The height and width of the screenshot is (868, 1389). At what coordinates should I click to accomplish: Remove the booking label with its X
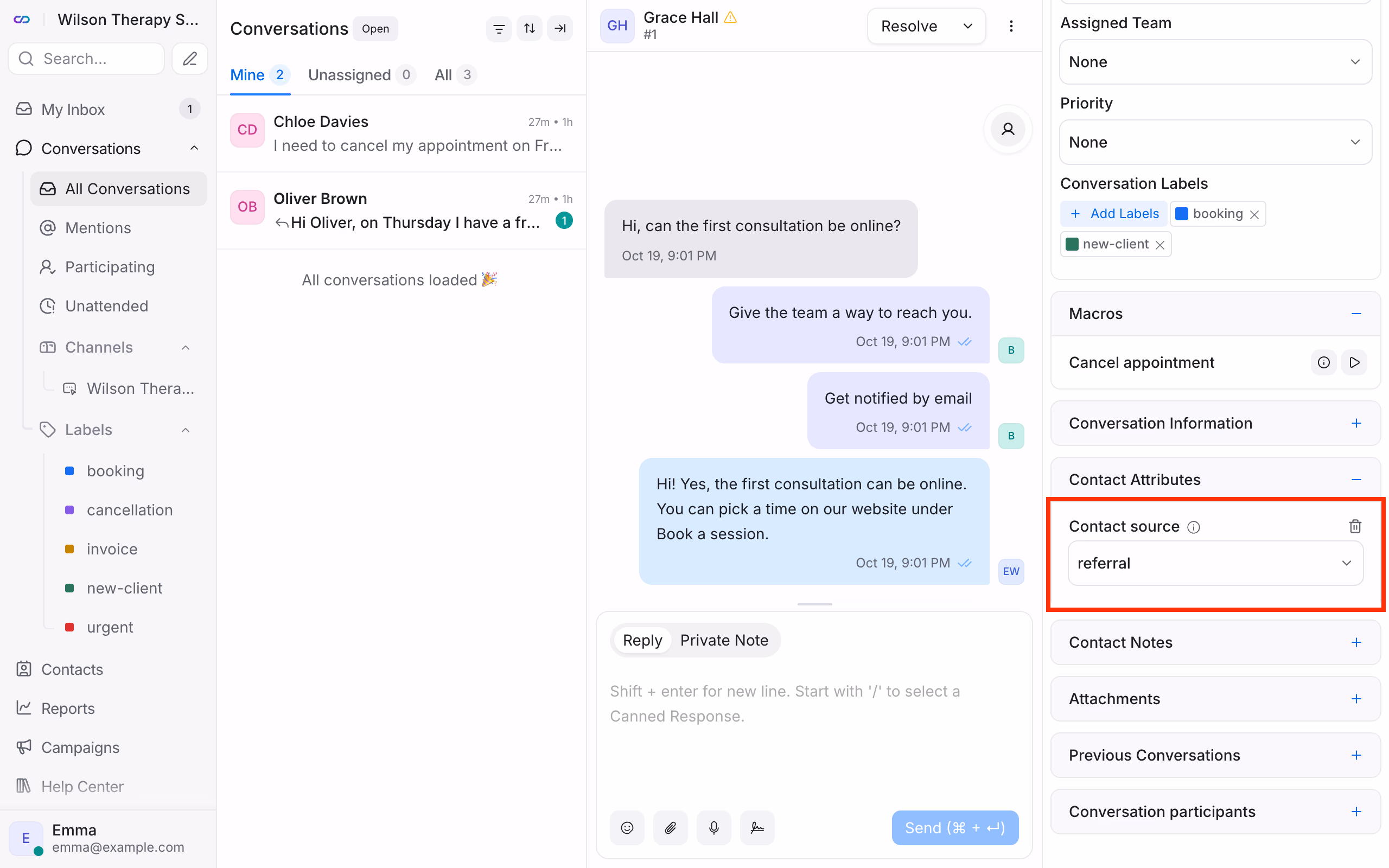point(1254,214)
